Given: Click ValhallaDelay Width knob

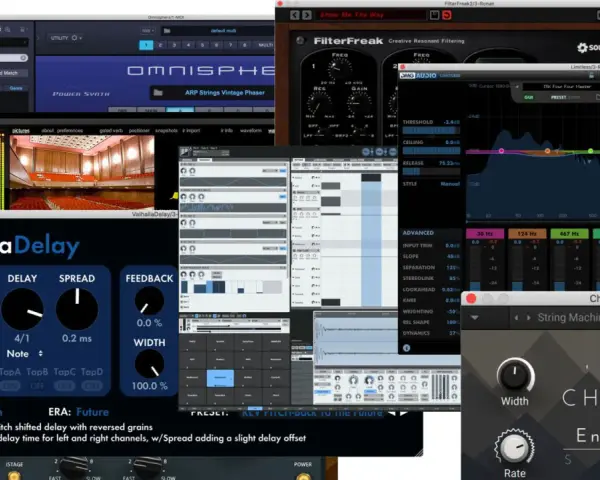Looking at the screenshot, I should [x=149, y=364].
